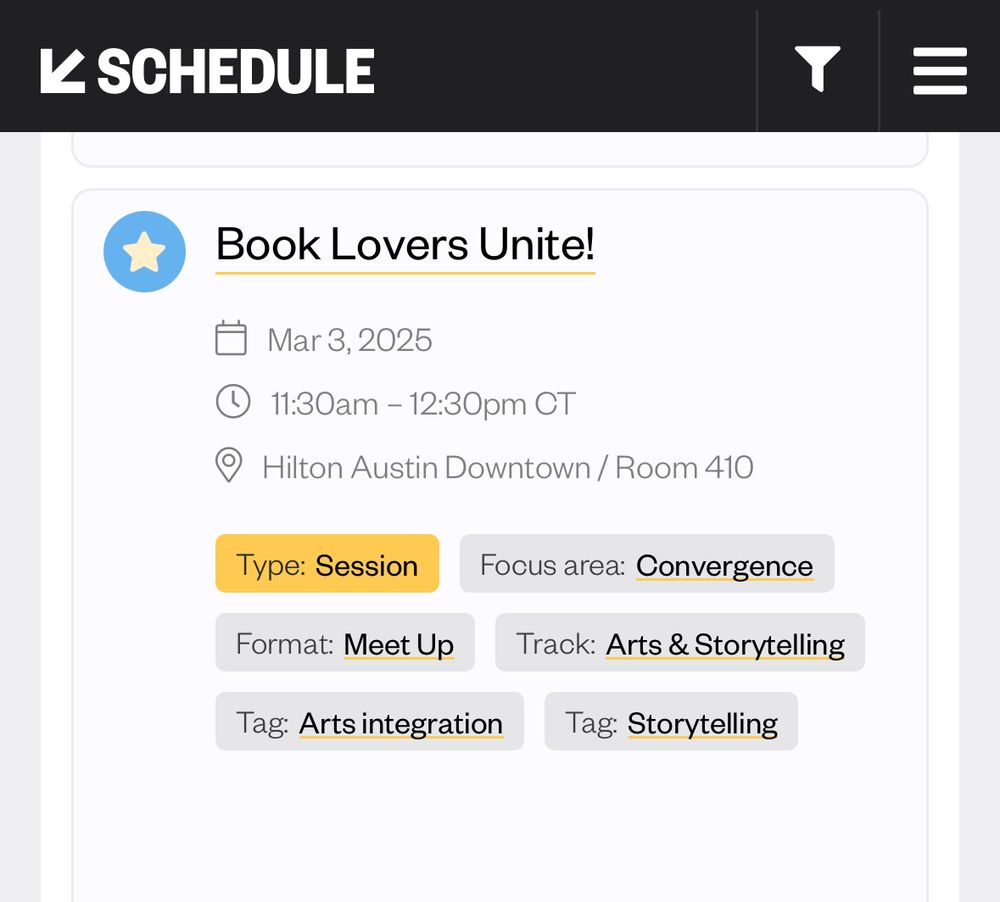Click the Mar 3, 2025 date text
The width and height of the screenshot is (1000, 902).
pyautogui.click(x=349, y=340)
